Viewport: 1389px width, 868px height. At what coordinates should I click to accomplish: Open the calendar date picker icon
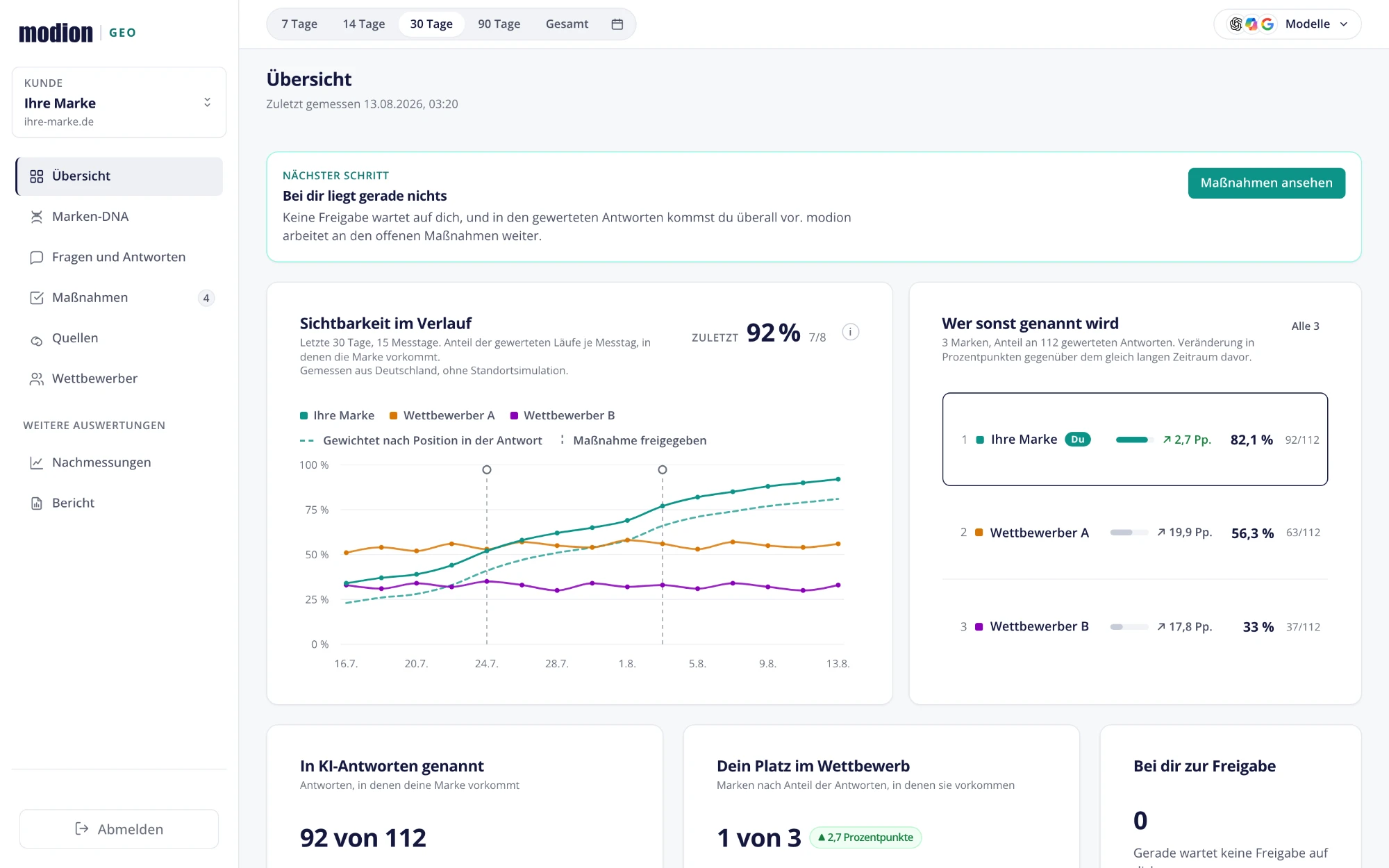[617, 24]
